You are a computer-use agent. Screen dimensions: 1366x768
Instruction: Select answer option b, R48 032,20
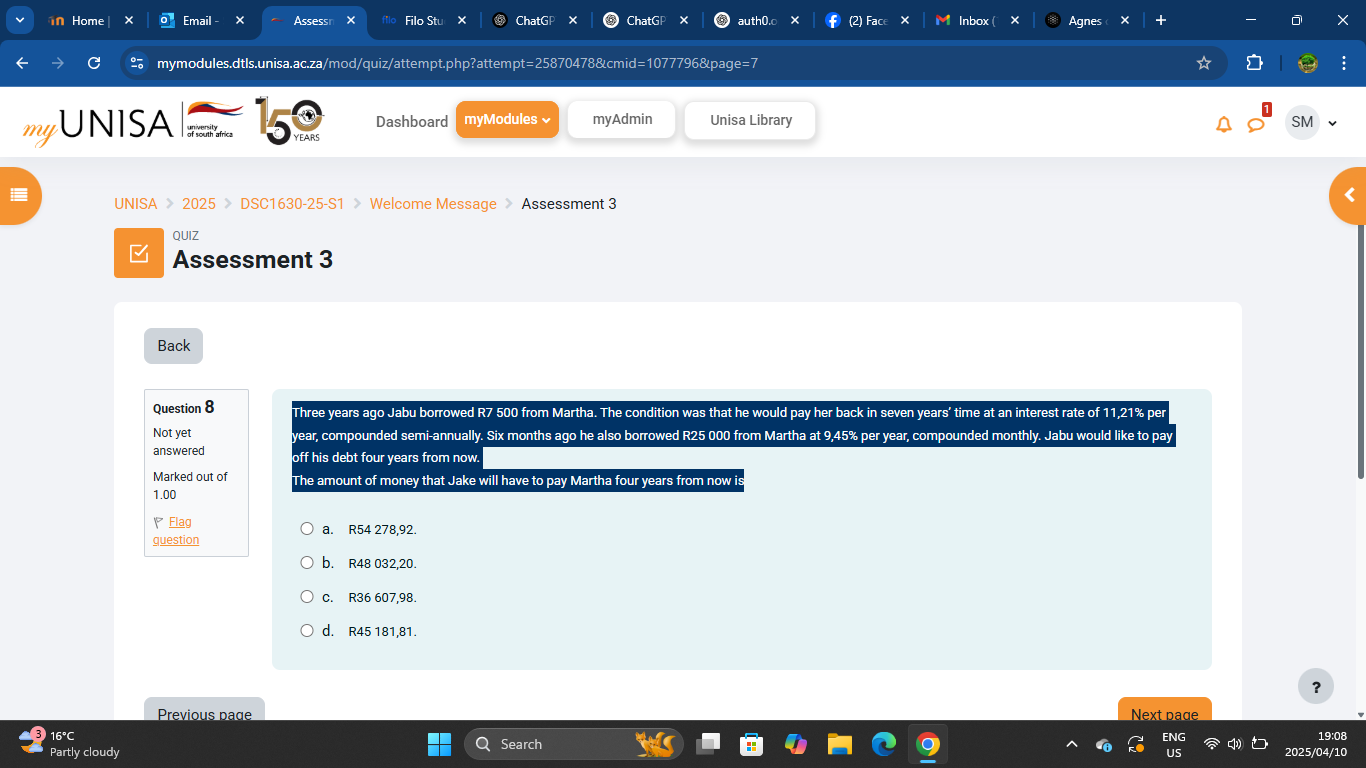tap(307, 562)
